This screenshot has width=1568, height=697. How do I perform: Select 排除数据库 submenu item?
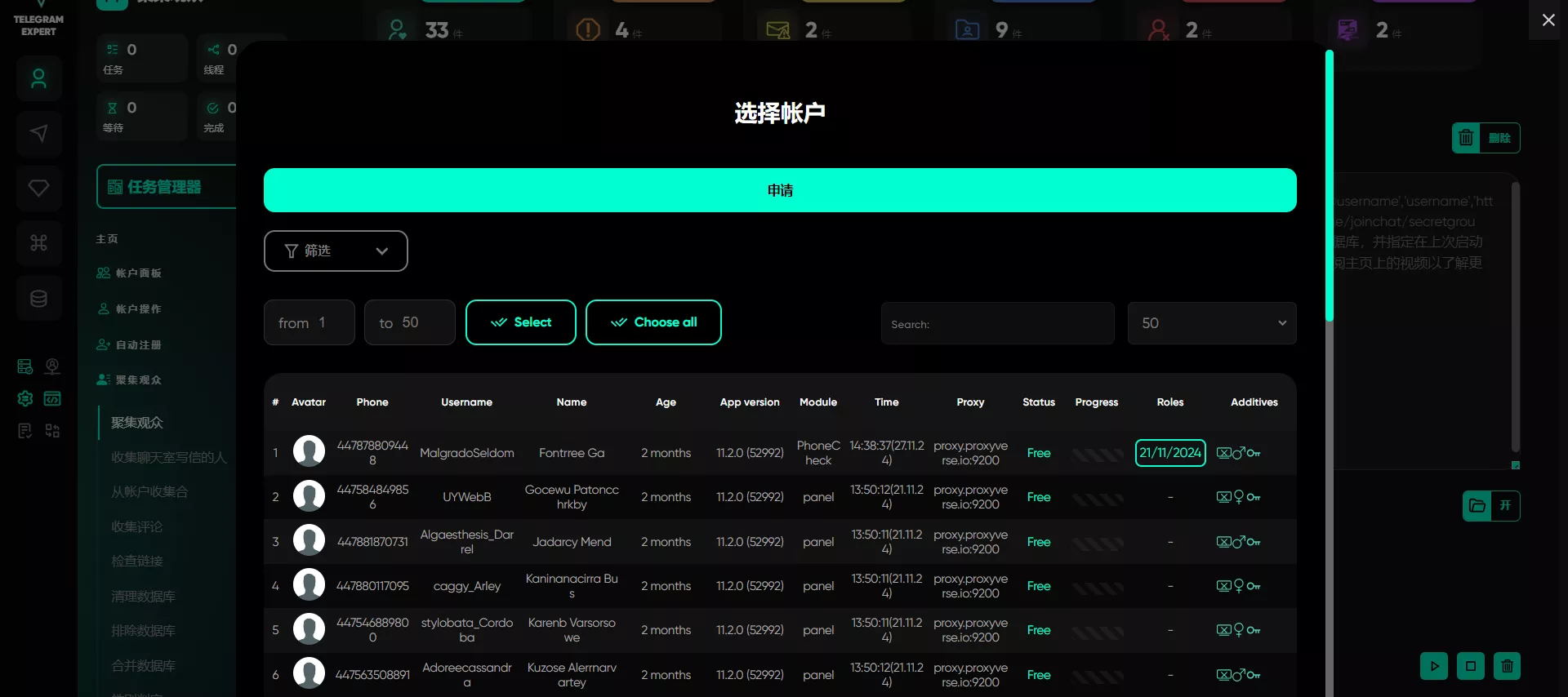point(144,631)
